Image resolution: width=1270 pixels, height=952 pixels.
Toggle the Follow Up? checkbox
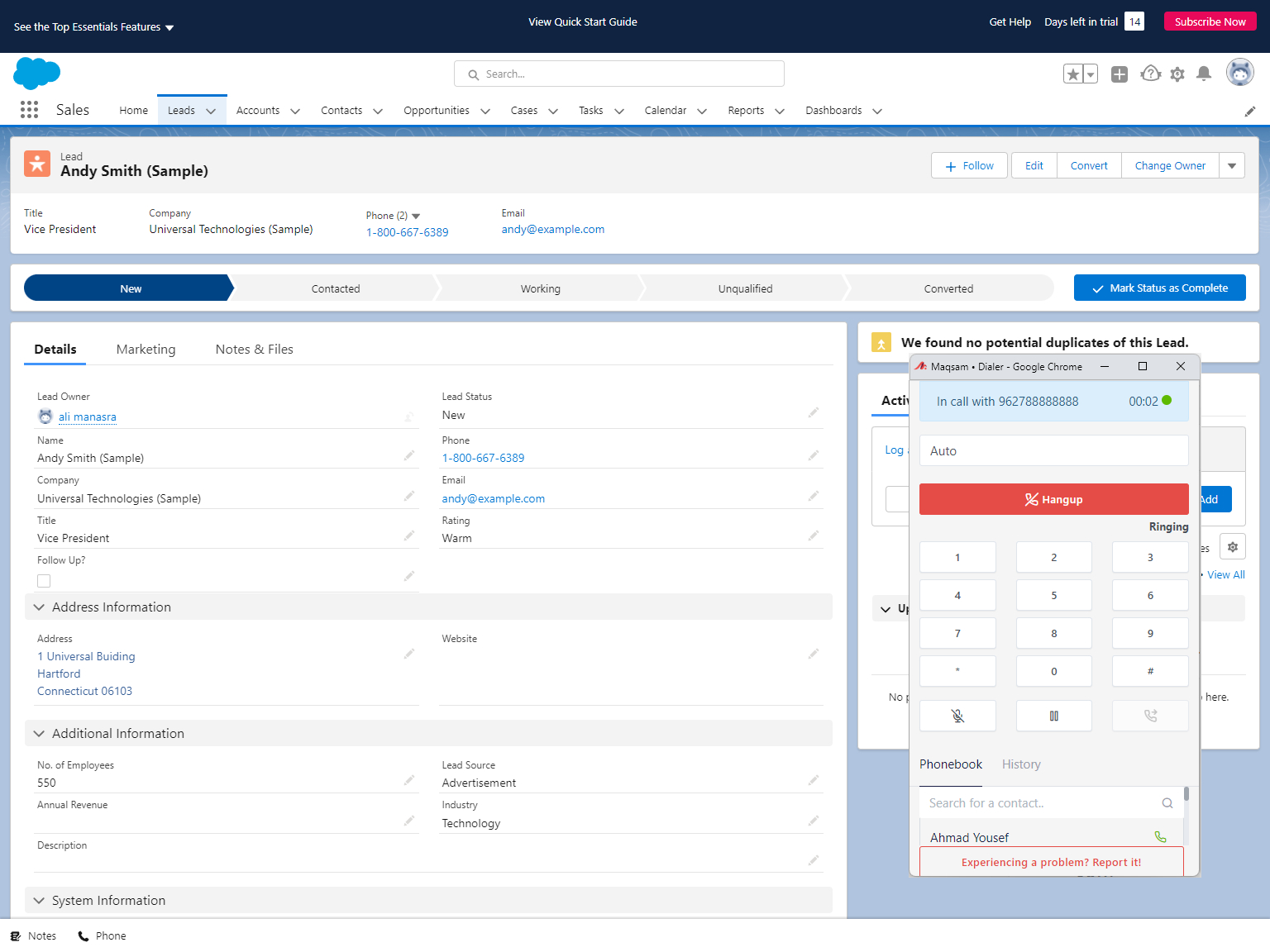pyautogui.click(x=44, y=581)
